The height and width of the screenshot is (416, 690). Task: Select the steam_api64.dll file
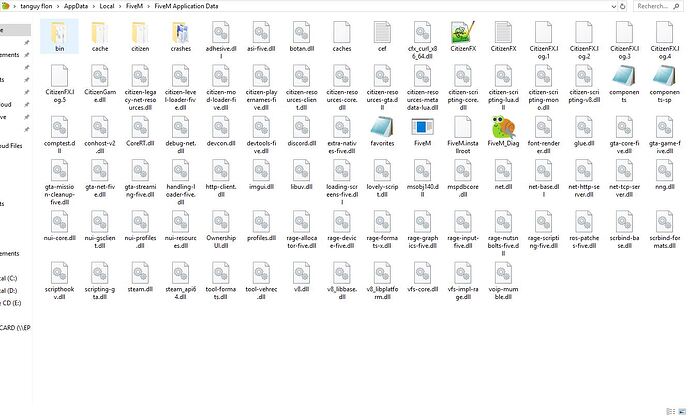[x=180, y=281]
